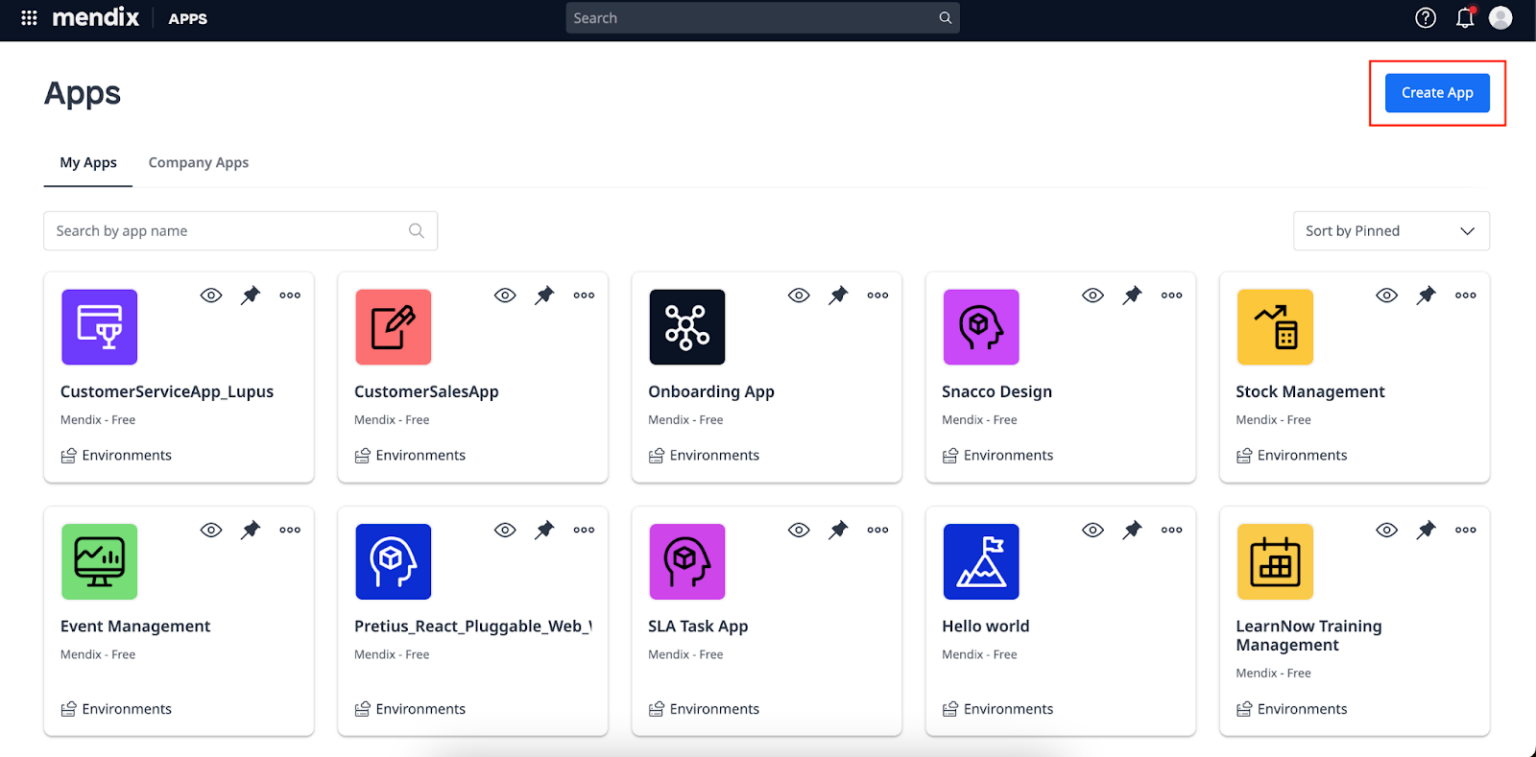Open the notifications bell icon
The image size is (1536, 757).
click(1464, 17)
